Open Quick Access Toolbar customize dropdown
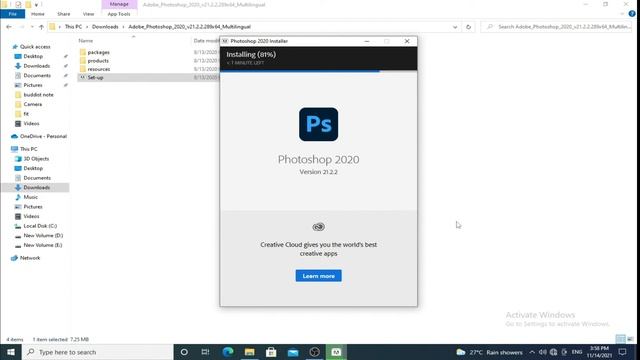This screenshot has width=640, height=360. [36, 4]
